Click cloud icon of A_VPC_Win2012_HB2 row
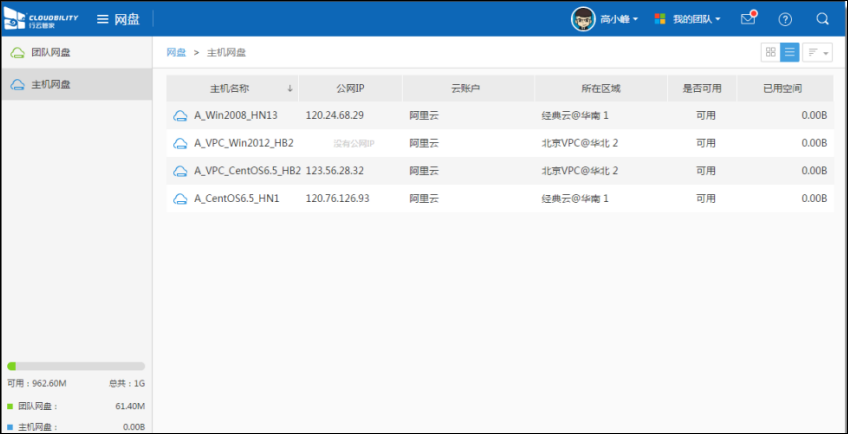The image size is (848, 434). tap(180, 143)
